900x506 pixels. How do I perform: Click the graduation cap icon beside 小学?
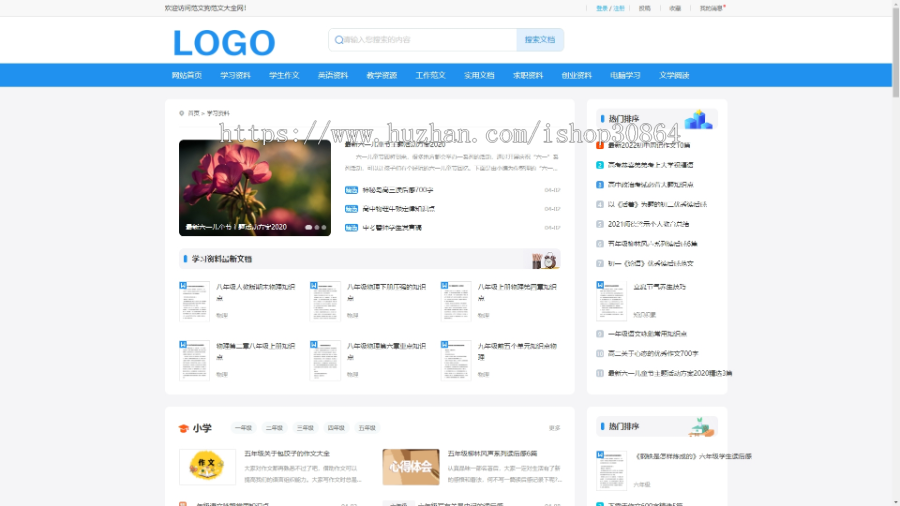pyautogui.click(x=184, y=429)
